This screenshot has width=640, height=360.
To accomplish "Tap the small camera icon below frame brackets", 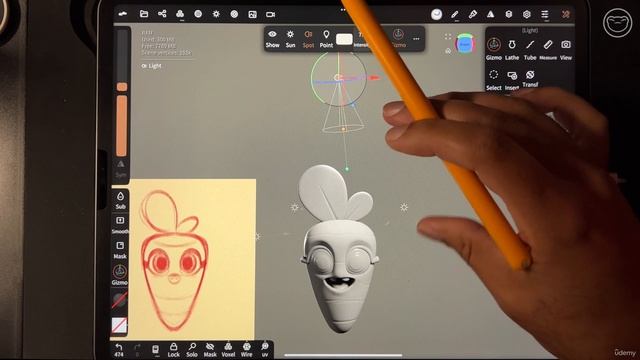I will (448, 51).
